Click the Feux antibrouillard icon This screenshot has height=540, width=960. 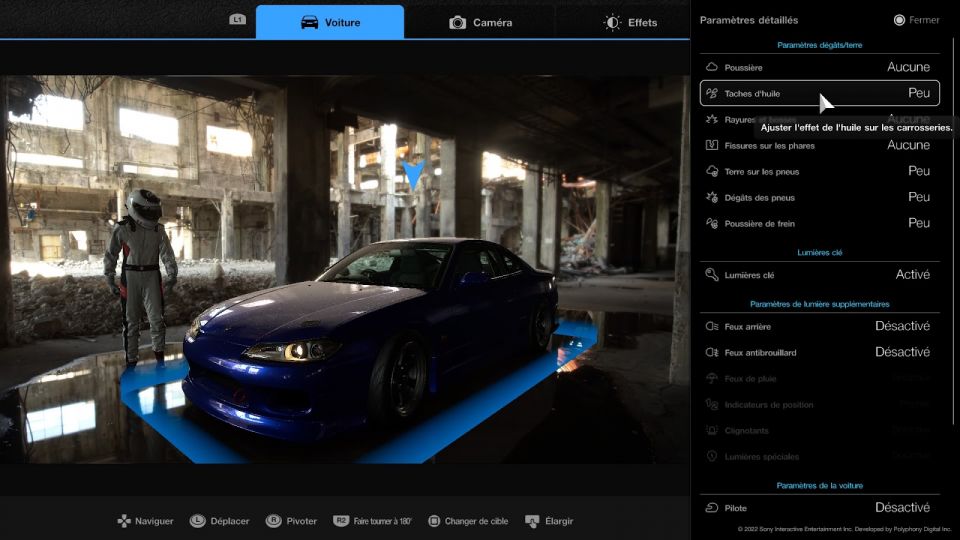(711, 352)
